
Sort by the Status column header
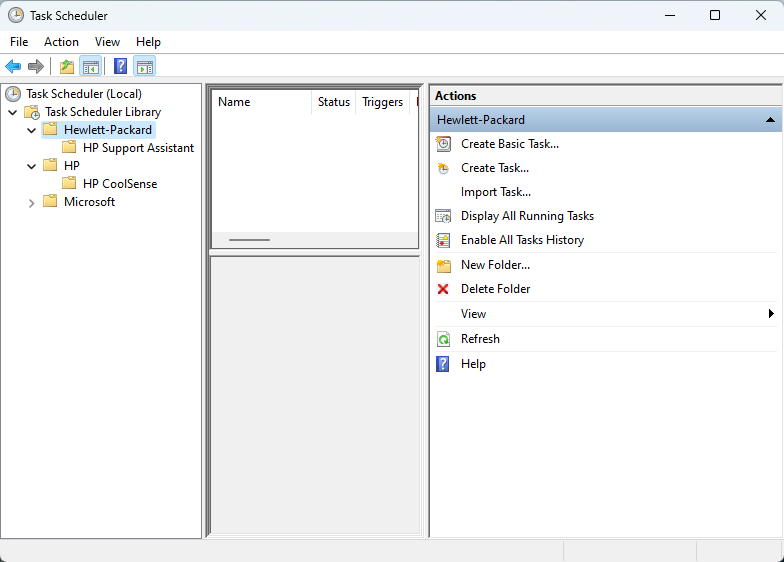pos(334,102)
